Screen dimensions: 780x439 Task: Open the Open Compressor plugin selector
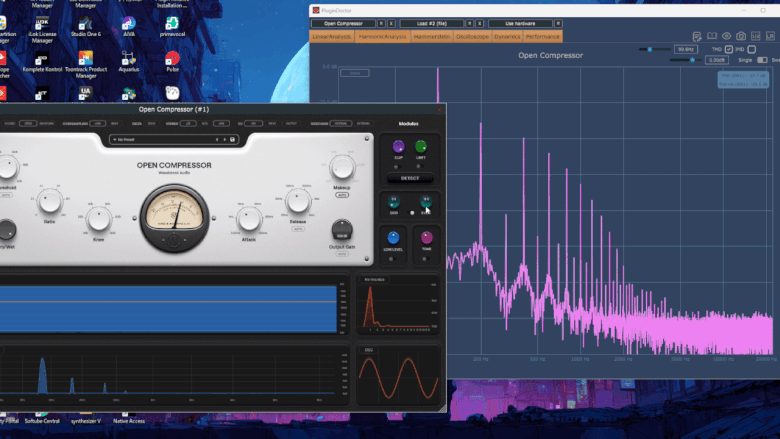click(343, 23)
